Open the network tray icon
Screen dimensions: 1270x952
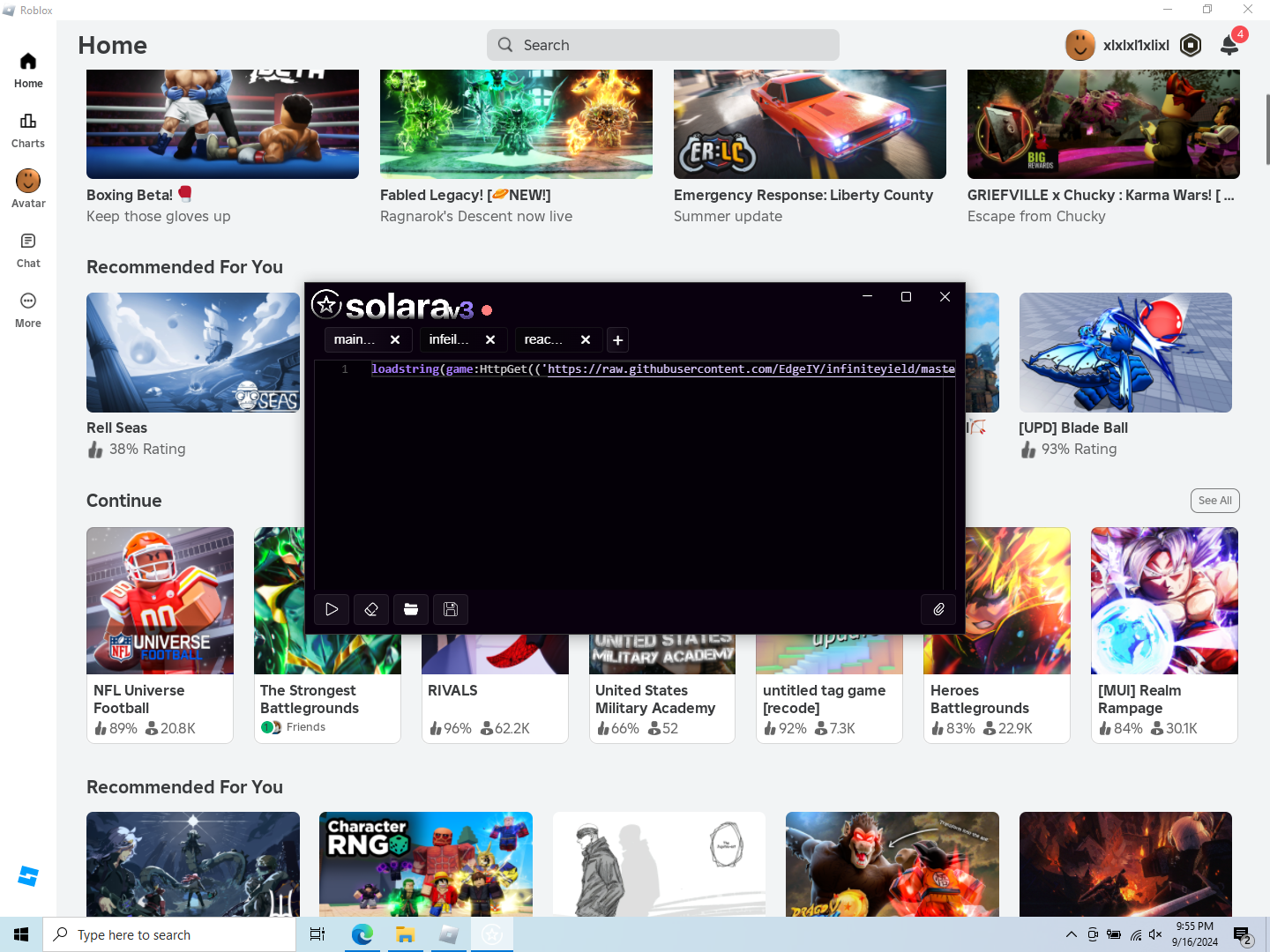pyautogui.click(x=1135, y=934)
